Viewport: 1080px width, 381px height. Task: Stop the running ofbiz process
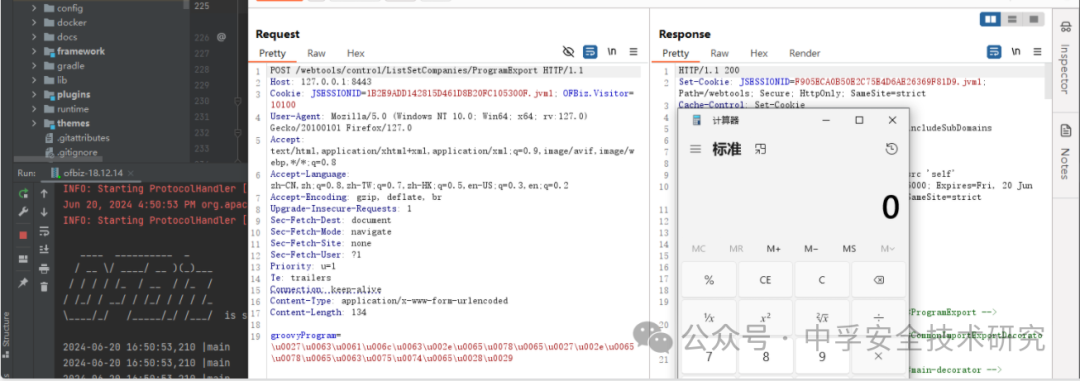pos(23,235)
